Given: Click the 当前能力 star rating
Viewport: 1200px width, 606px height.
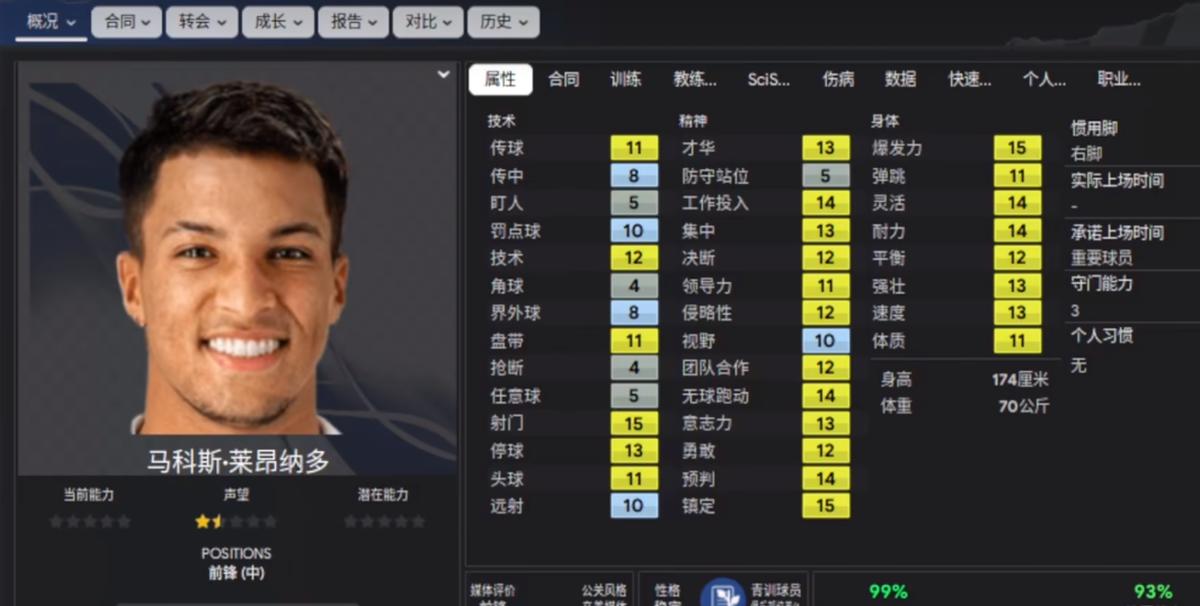Looking at the screenshot, I should (89, 522).
